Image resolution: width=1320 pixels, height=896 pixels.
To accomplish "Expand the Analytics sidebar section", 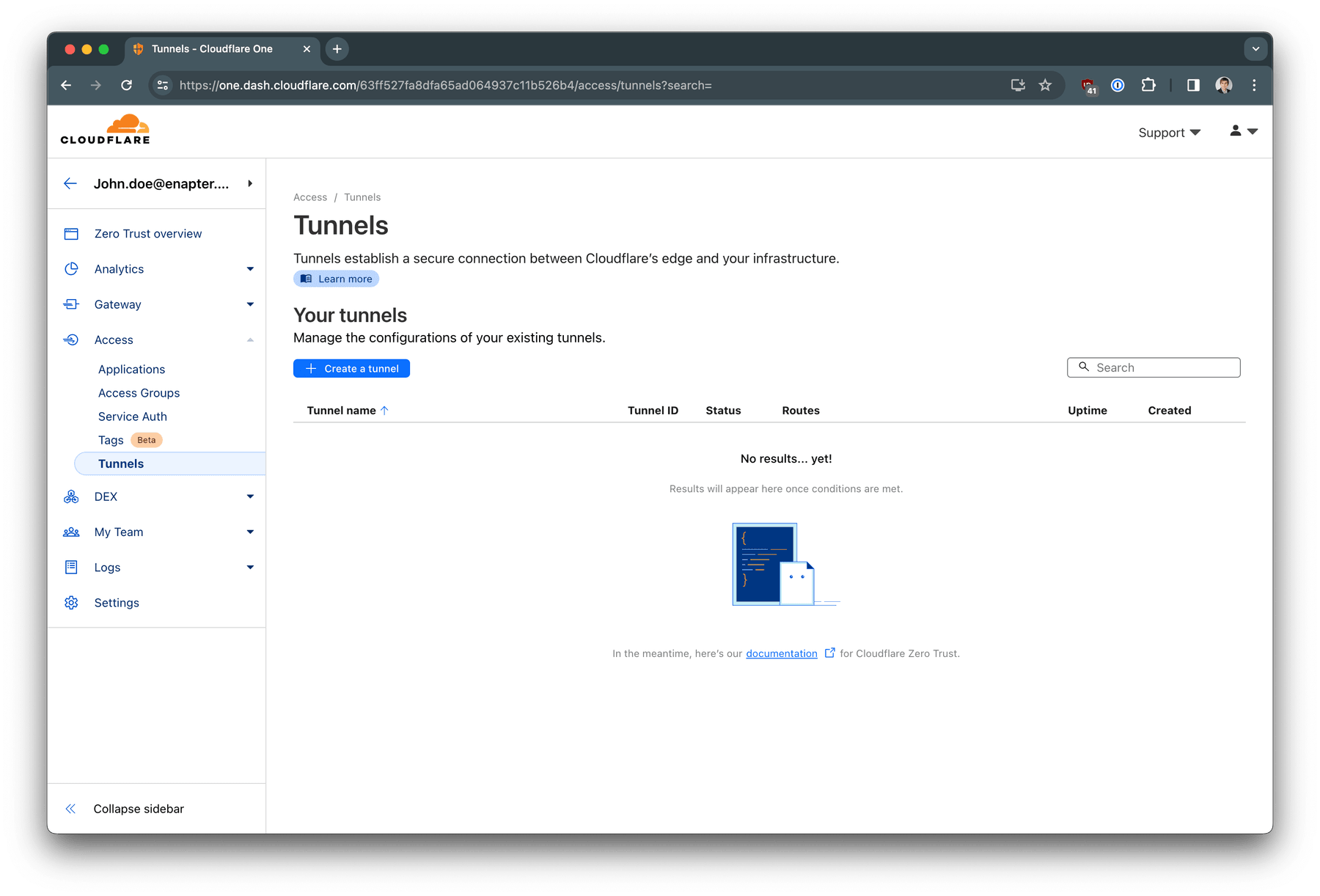I will pos(250,269).
